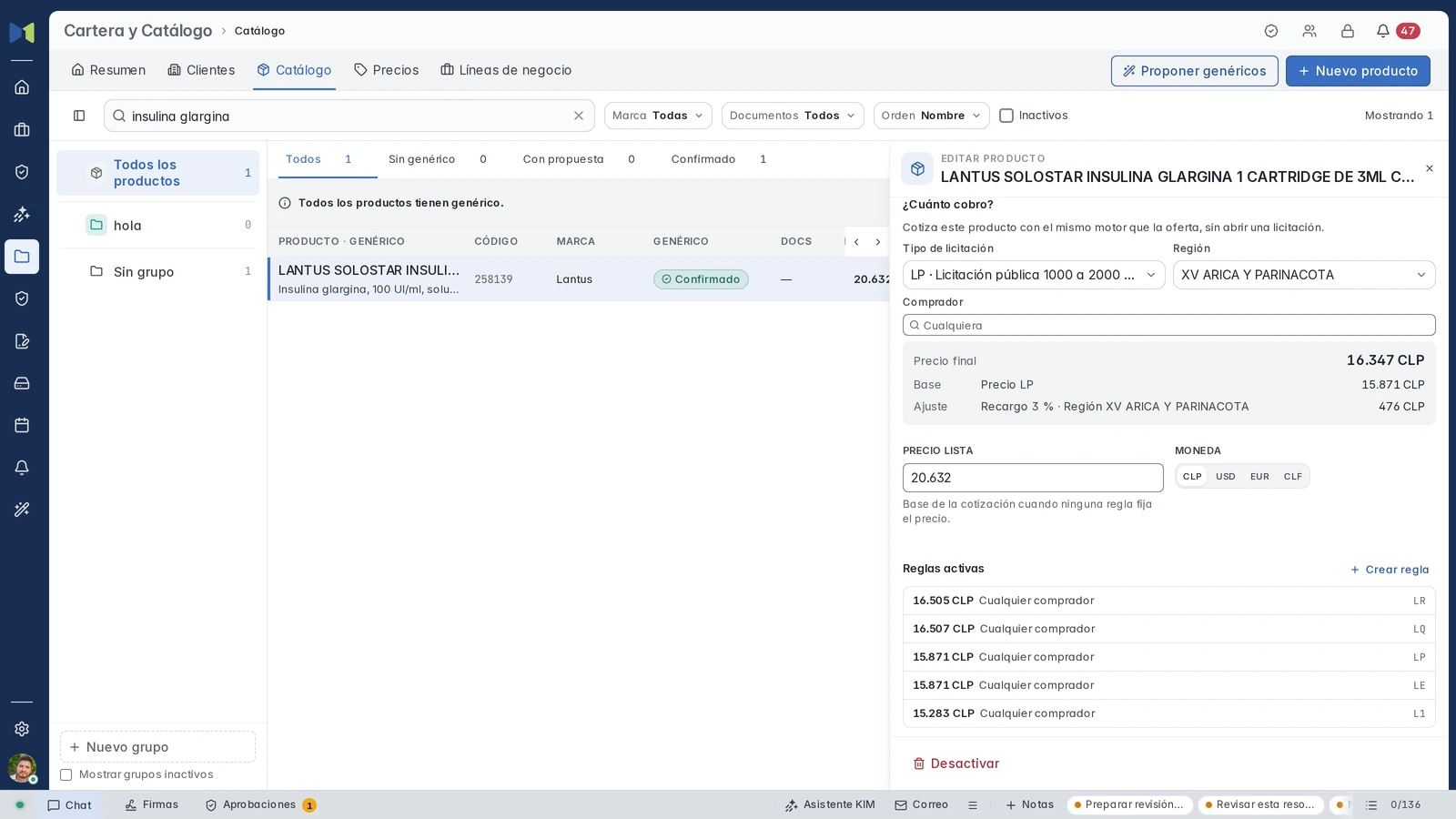Click the lock icon in top bar
Image resolution: width=1456 pixels, height=819 pixels.
tap(1348, 31)
